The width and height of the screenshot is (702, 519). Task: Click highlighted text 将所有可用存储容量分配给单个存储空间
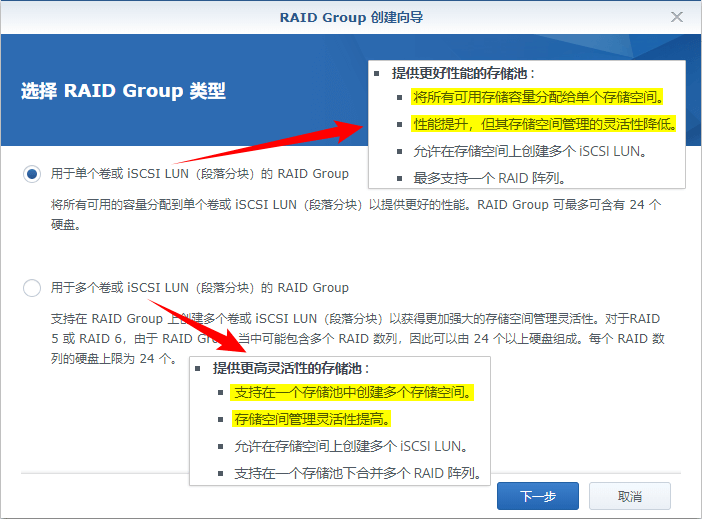[537, 97]
